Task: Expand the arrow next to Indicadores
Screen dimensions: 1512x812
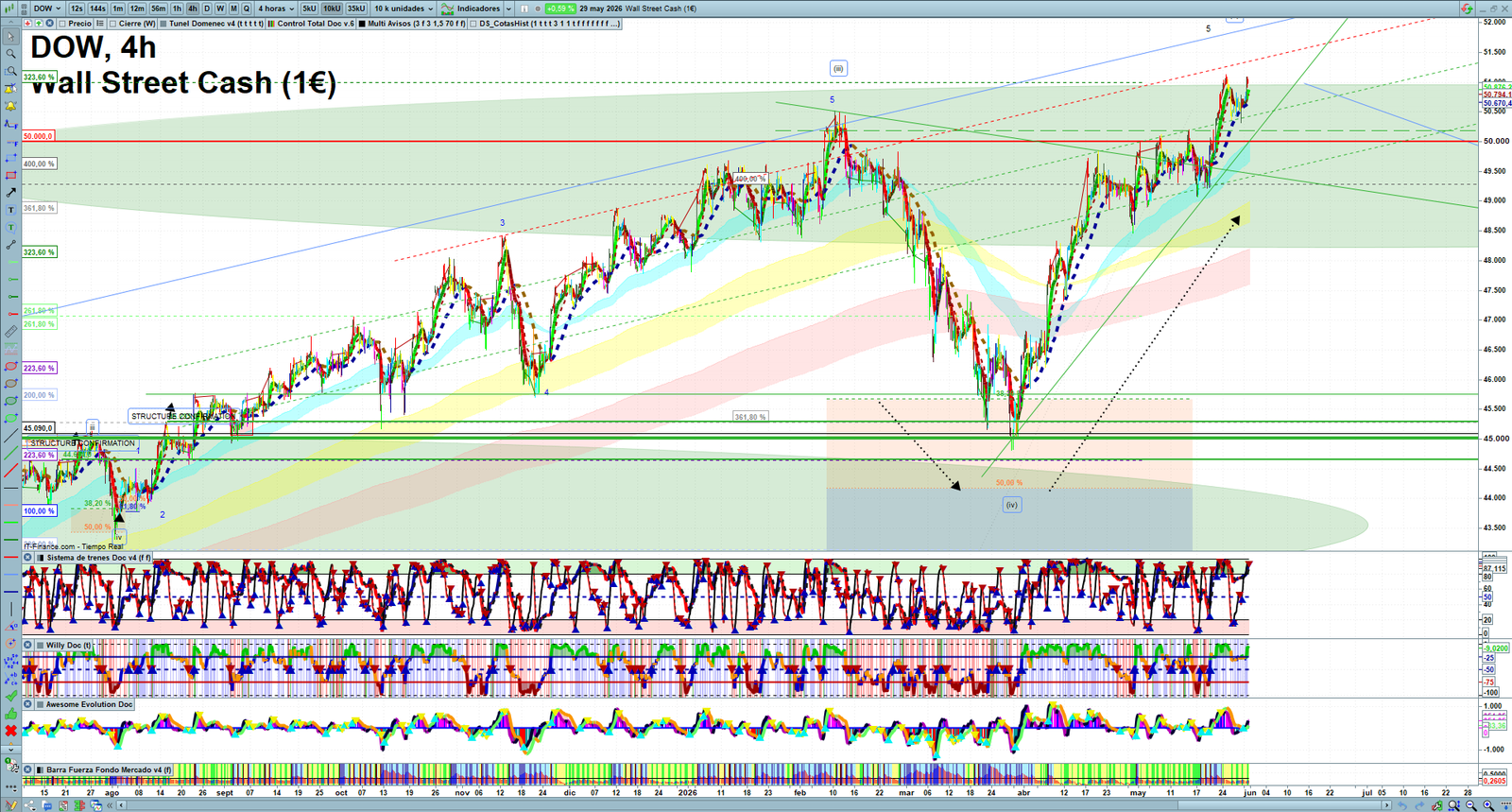Action: point(508,9)
